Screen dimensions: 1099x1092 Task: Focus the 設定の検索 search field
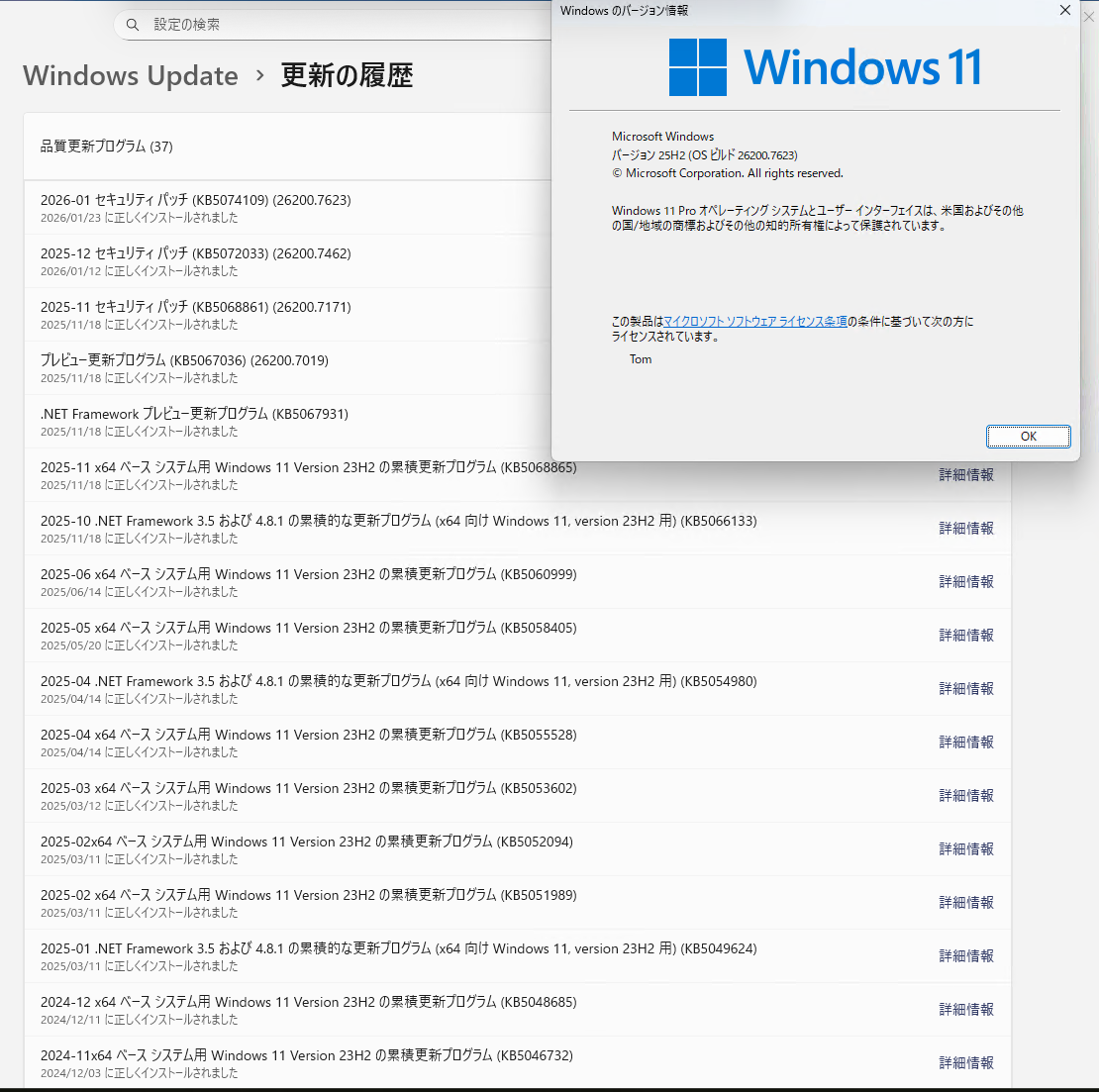[x=333, y=25]
